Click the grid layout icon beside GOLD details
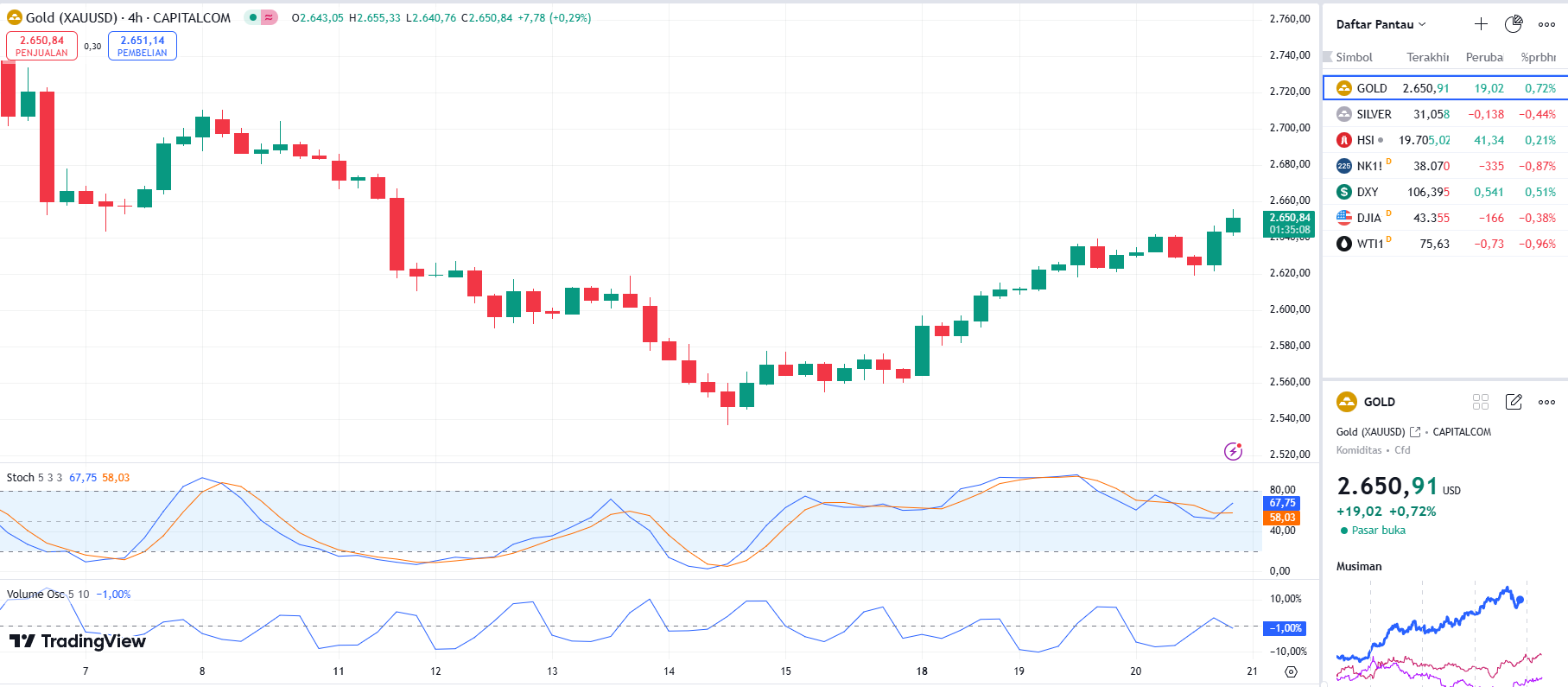This screenshot has width=1568, height=687. pos(1481,402)
